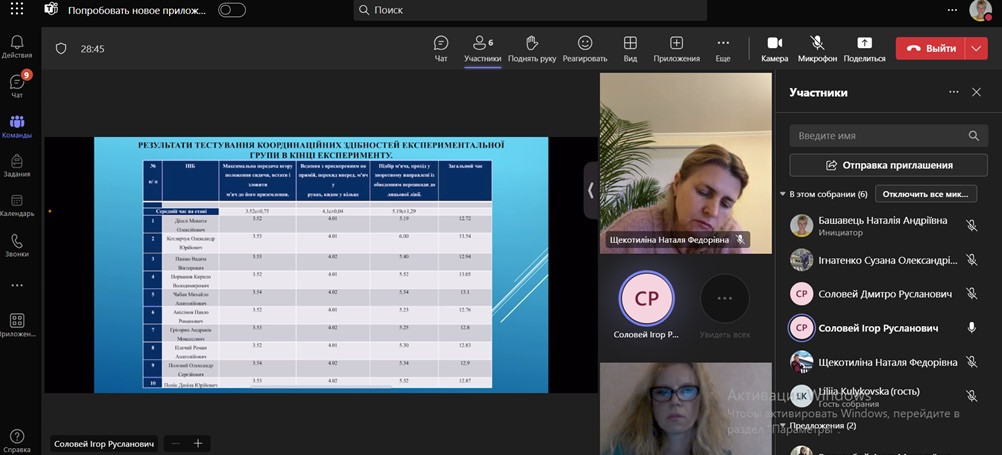Click zoom in plus on shared content
Viewport: 1002px width, 455px height.
pyautogui.click(x=198, y=443)
